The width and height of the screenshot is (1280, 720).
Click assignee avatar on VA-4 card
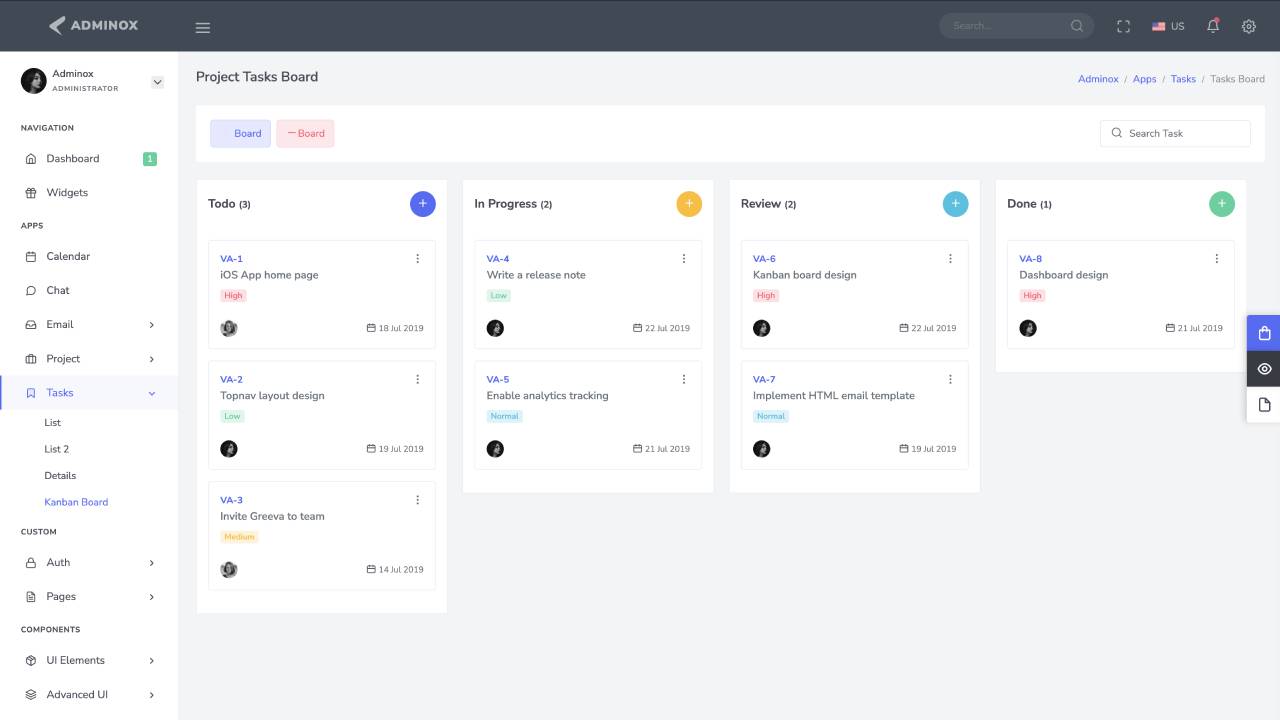495,328
